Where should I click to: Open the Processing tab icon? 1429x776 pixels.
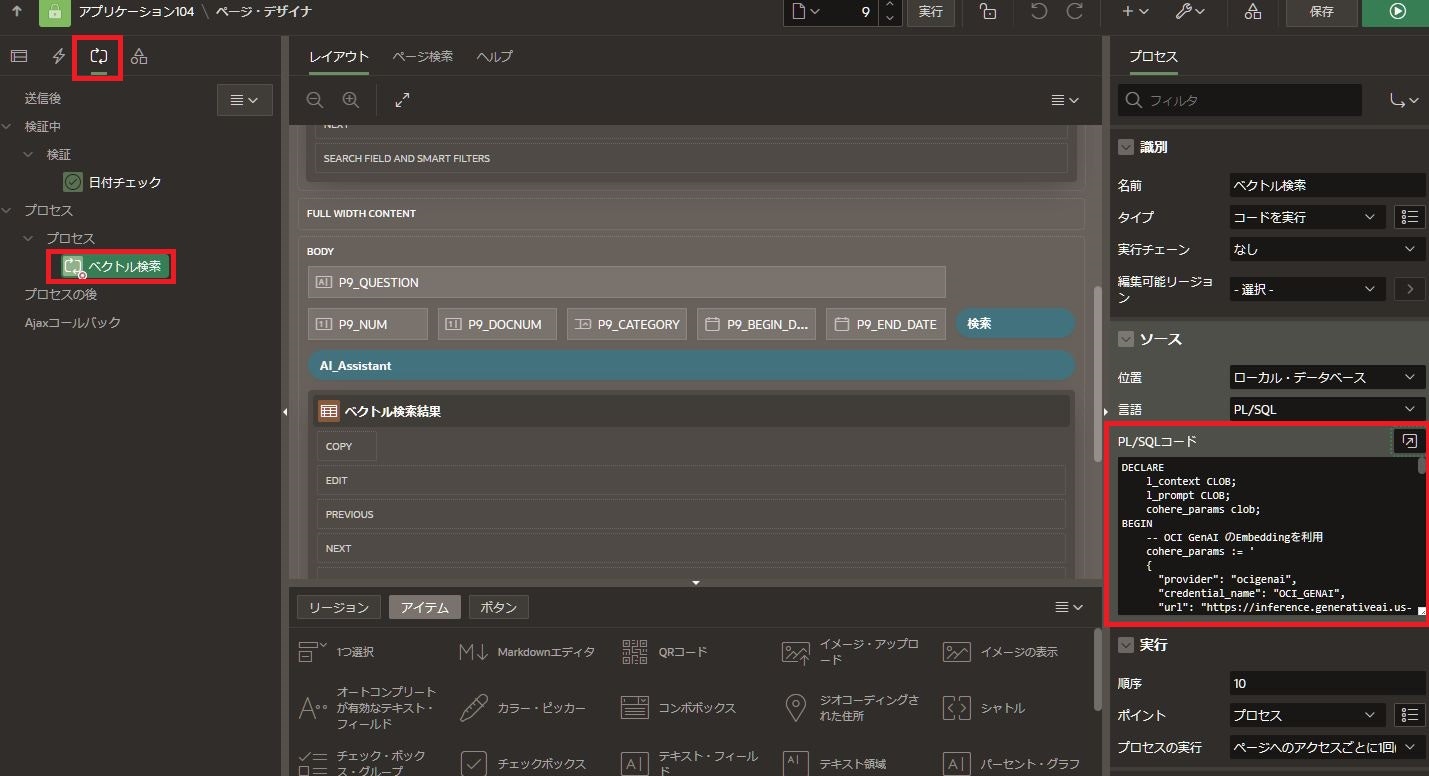98,56
